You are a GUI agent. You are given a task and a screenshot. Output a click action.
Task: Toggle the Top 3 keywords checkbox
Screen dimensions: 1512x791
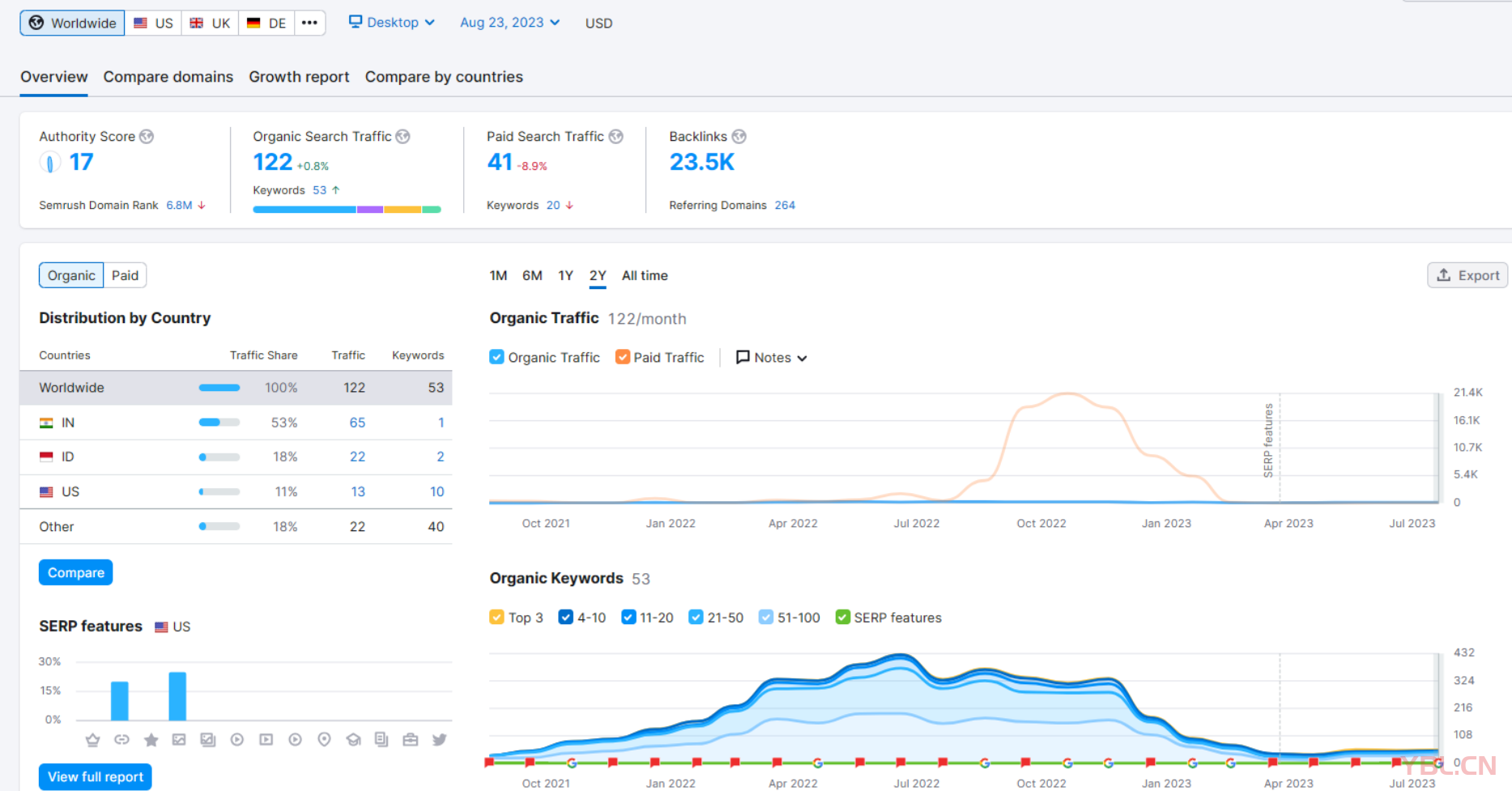(496, 617)
